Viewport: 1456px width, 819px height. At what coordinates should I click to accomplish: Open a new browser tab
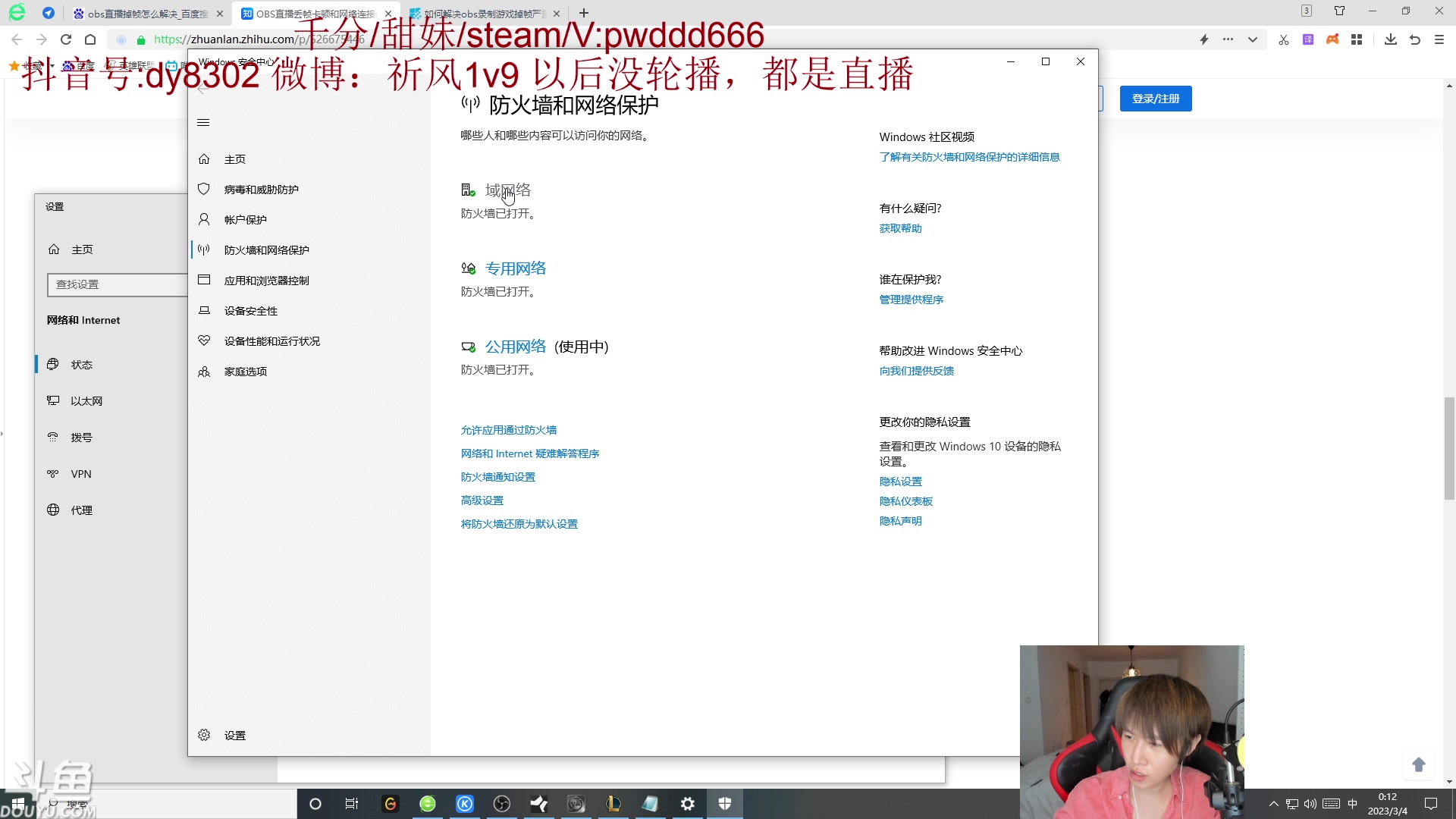[584, 13]
